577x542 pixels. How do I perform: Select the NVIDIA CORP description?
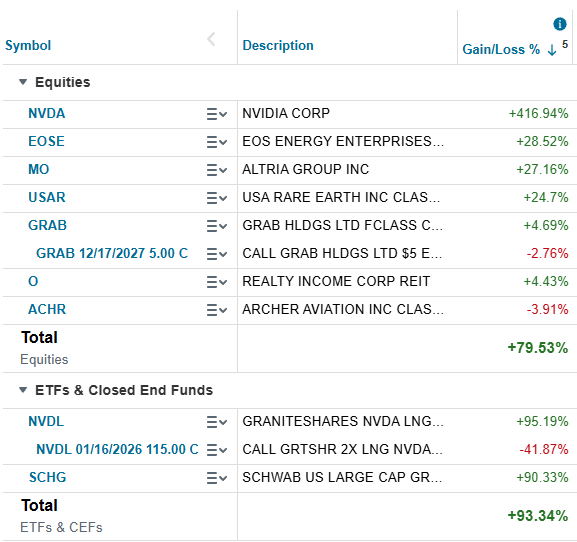point(286,113)
